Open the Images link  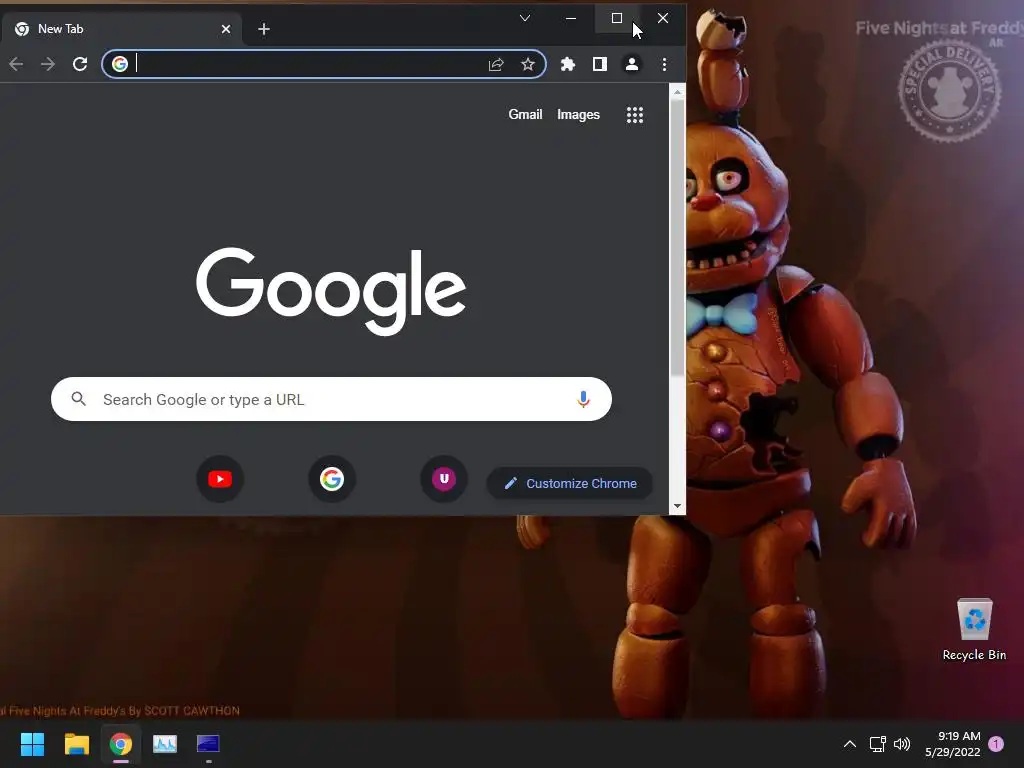click(578, 114)
